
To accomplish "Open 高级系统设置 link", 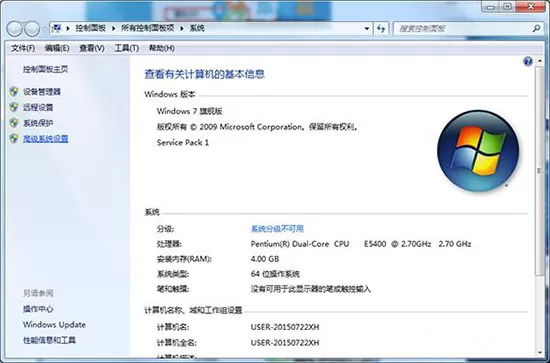I will [x=46, y=139].
